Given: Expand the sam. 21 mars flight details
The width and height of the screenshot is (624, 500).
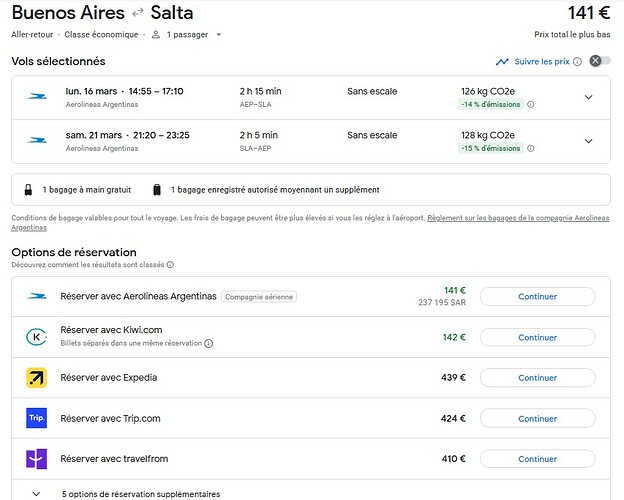Looking at the screenshot, I should [588, 141].
